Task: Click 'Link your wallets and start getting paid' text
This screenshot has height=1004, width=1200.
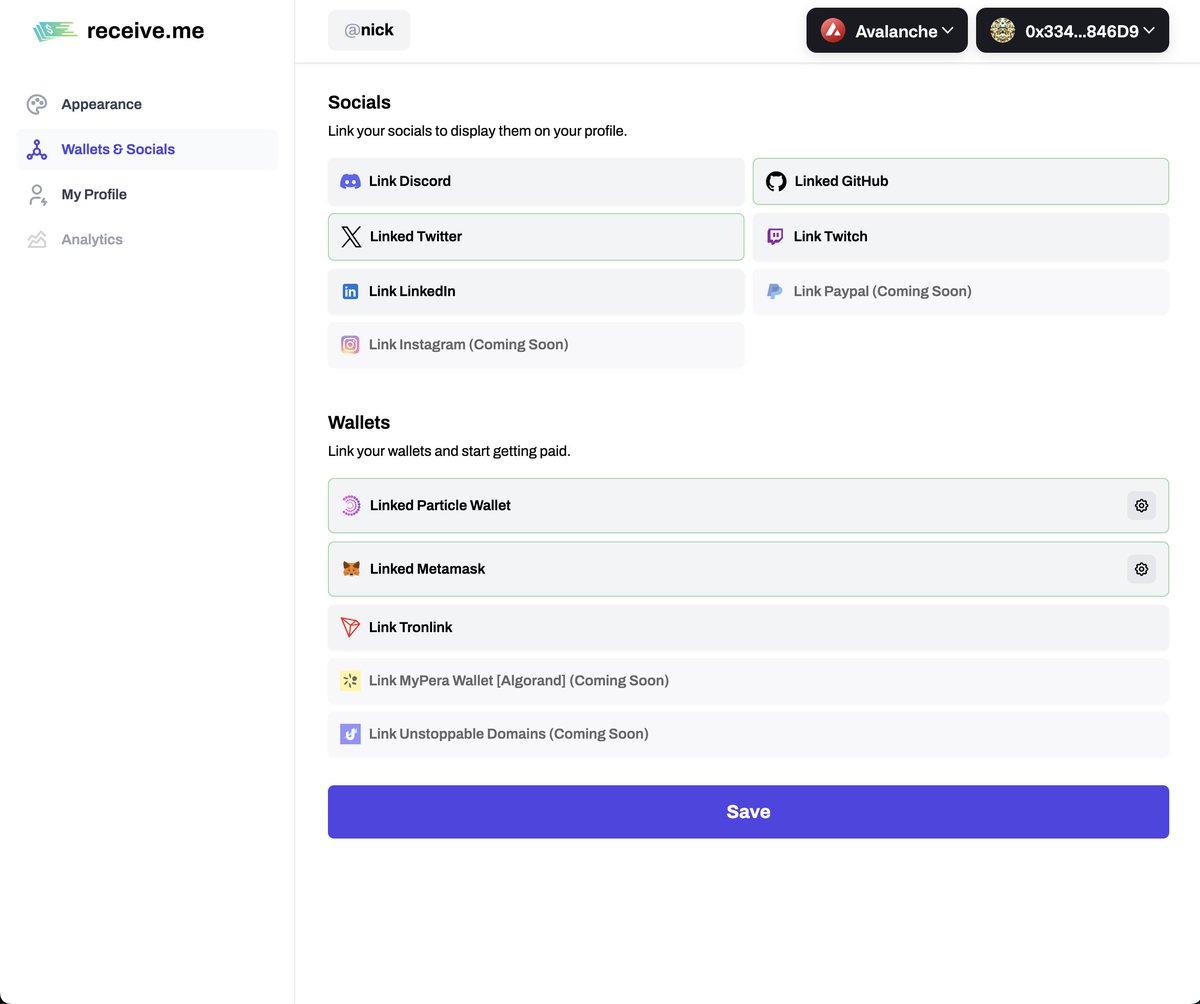Action: 449,451
